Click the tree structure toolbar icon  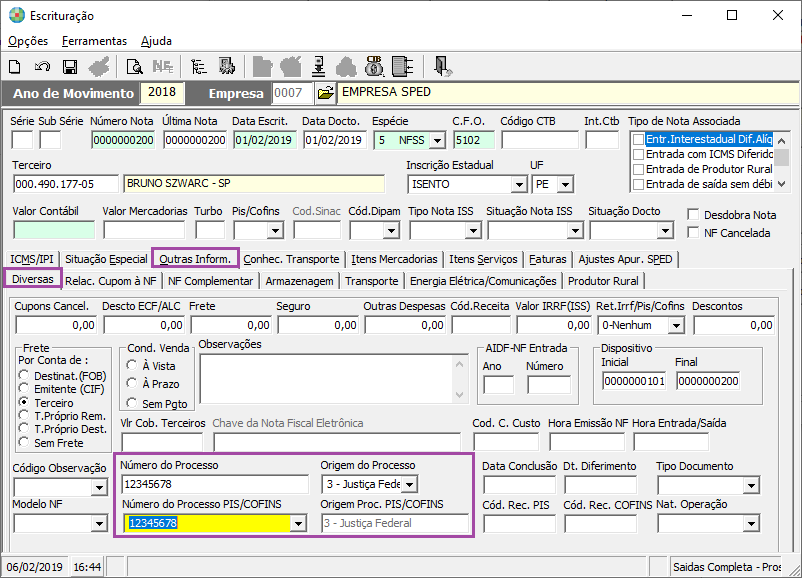pos(198,67)
